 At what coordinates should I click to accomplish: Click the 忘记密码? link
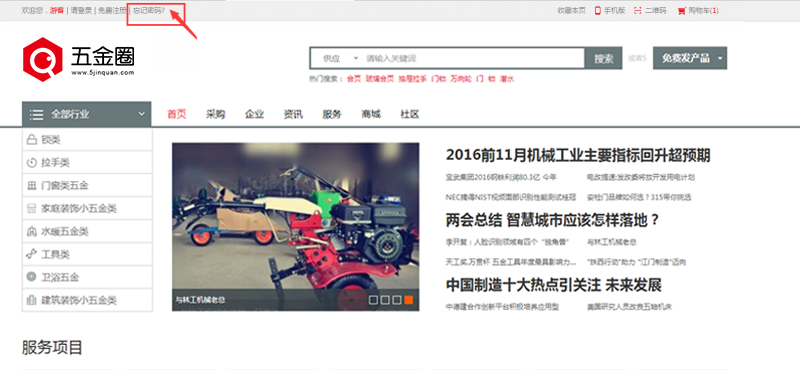click(x=149, y=10)
